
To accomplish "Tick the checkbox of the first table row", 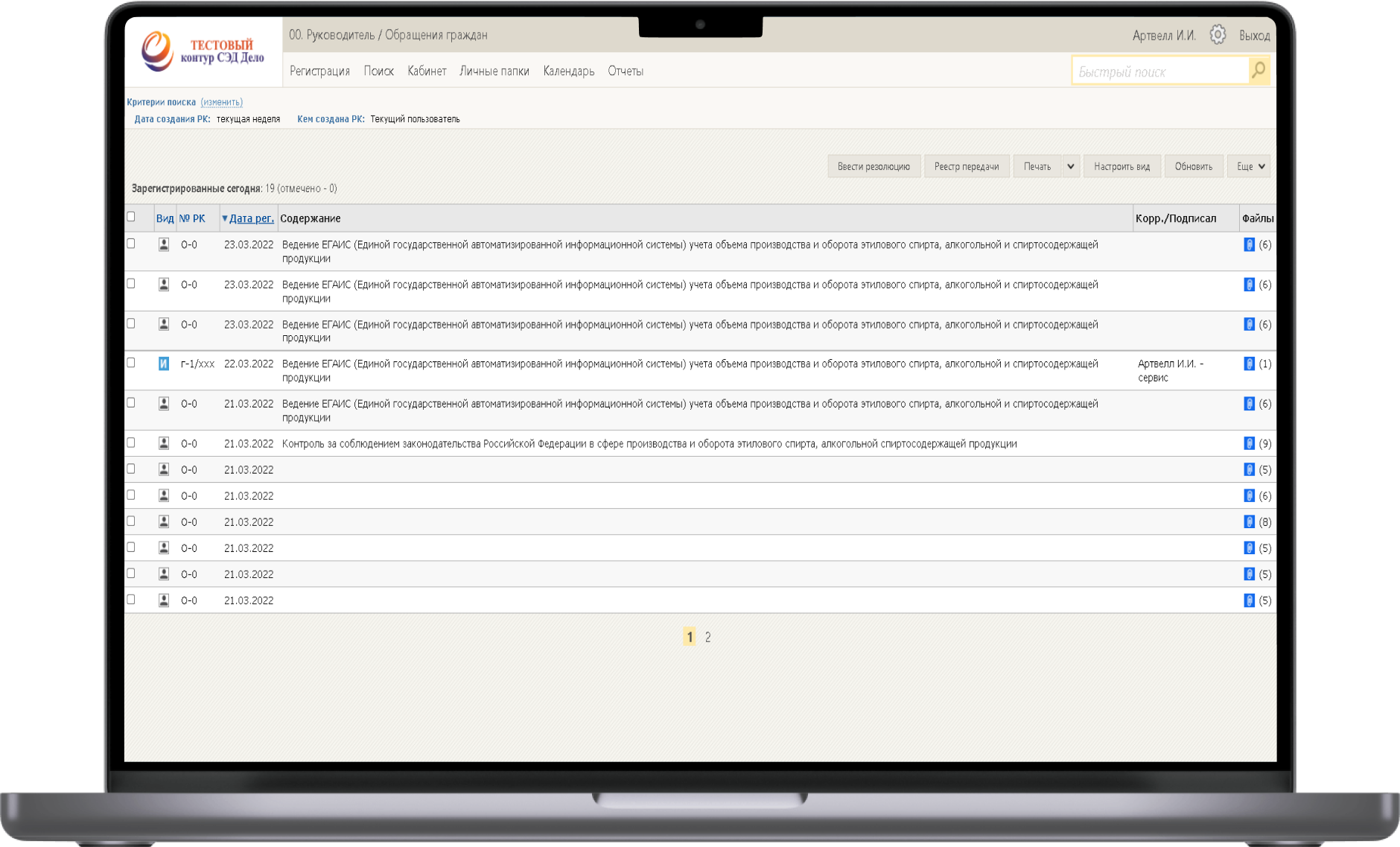I will [131, 244].
